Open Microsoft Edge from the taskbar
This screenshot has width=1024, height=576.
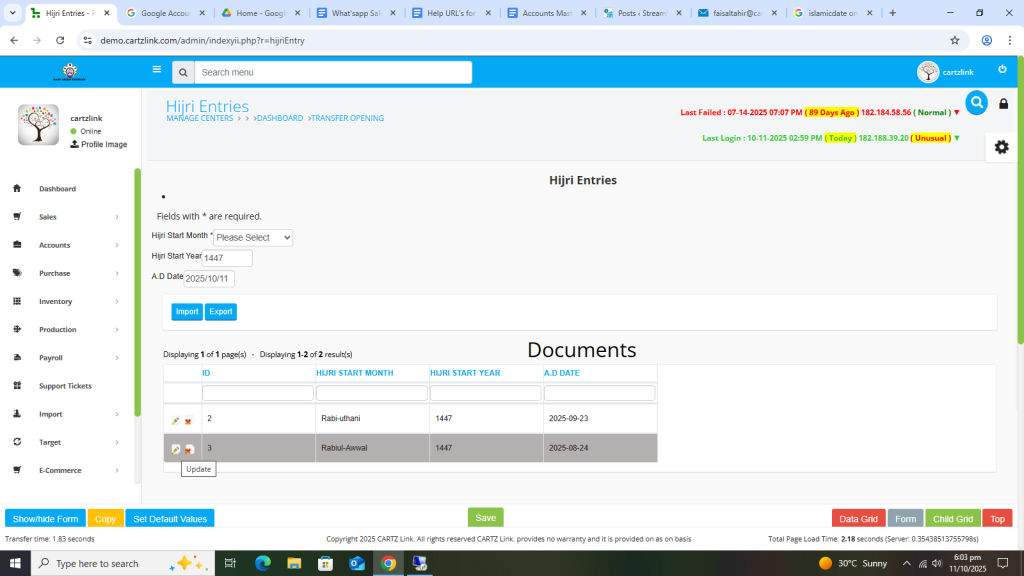(x=263, y=563)
